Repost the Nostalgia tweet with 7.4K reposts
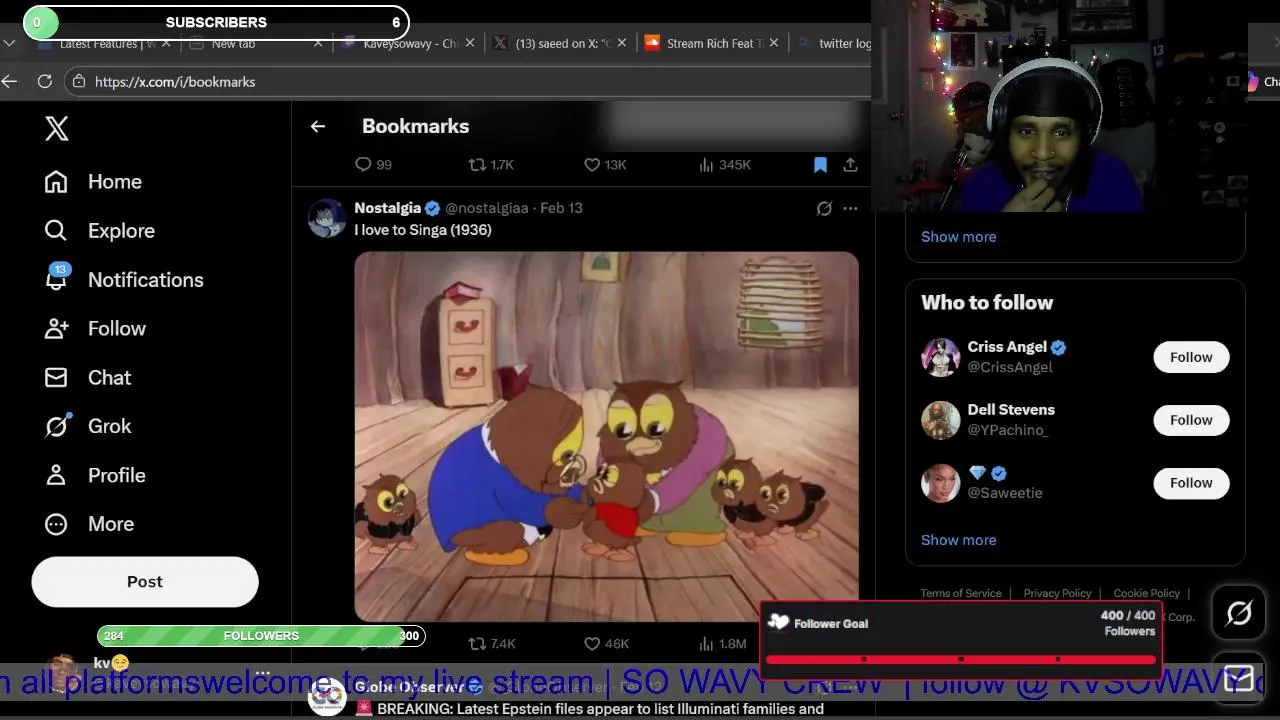The width and height of the screenshot is (1280, 720). coord(492,644)
